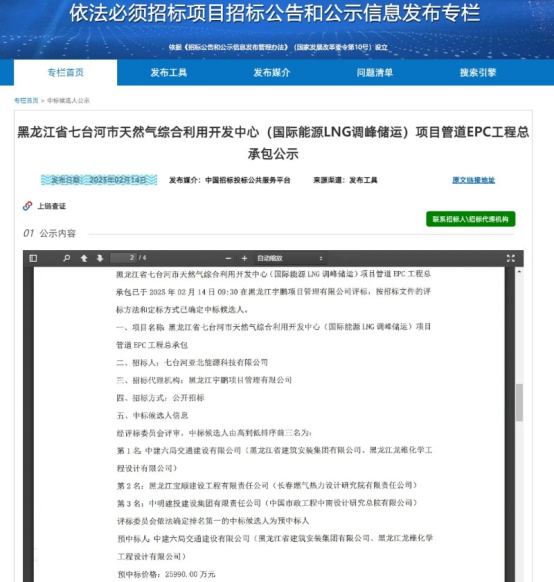554x582 pixels.
Task: Click the page title 黑龙江省七台河市天然气 heading
Action: 273,143
